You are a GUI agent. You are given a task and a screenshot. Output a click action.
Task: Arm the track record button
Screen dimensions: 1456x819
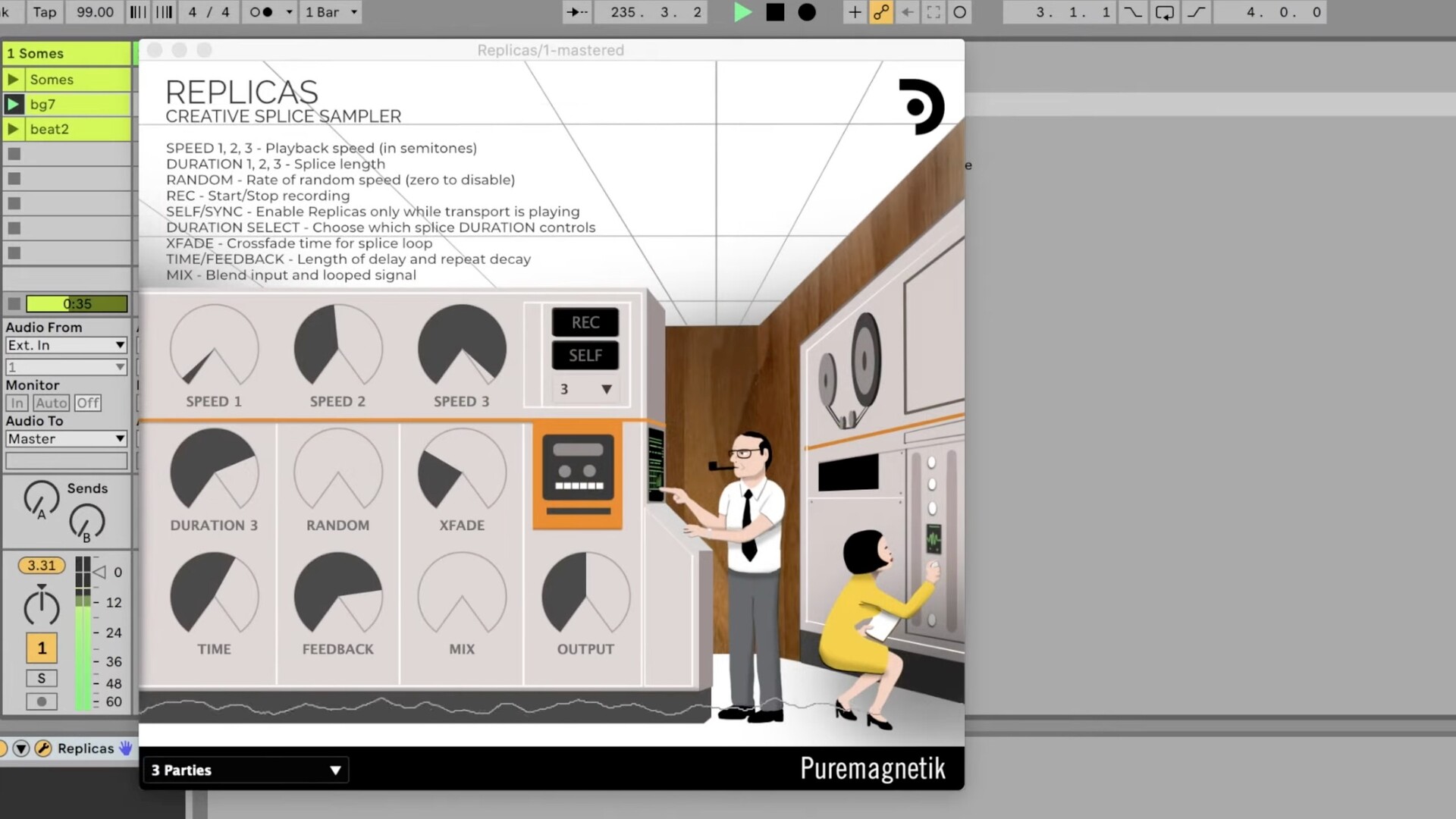42,701
